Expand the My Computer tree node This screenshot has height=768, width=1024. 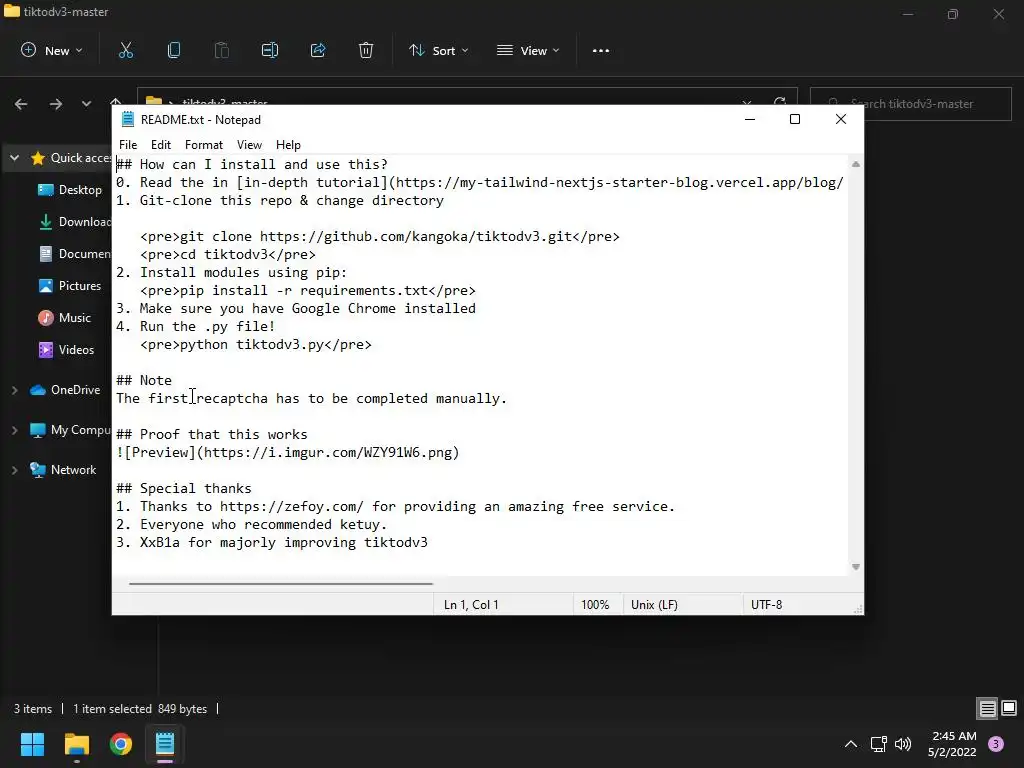tap(14, 430)
